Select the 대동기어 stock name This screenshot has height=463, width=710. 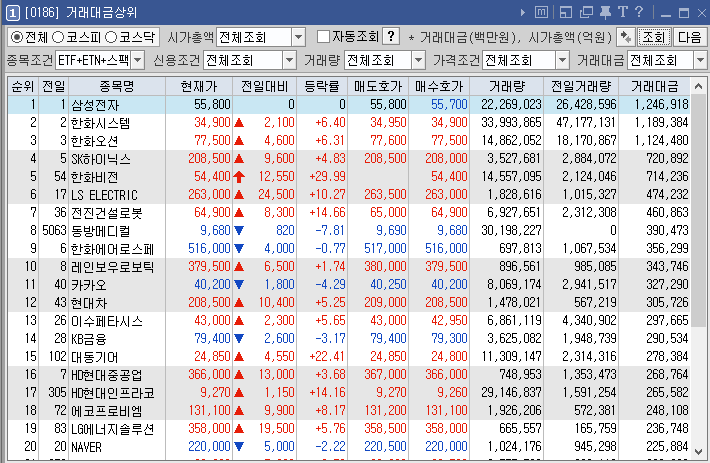pyautogui.click(x=94, y=357)
